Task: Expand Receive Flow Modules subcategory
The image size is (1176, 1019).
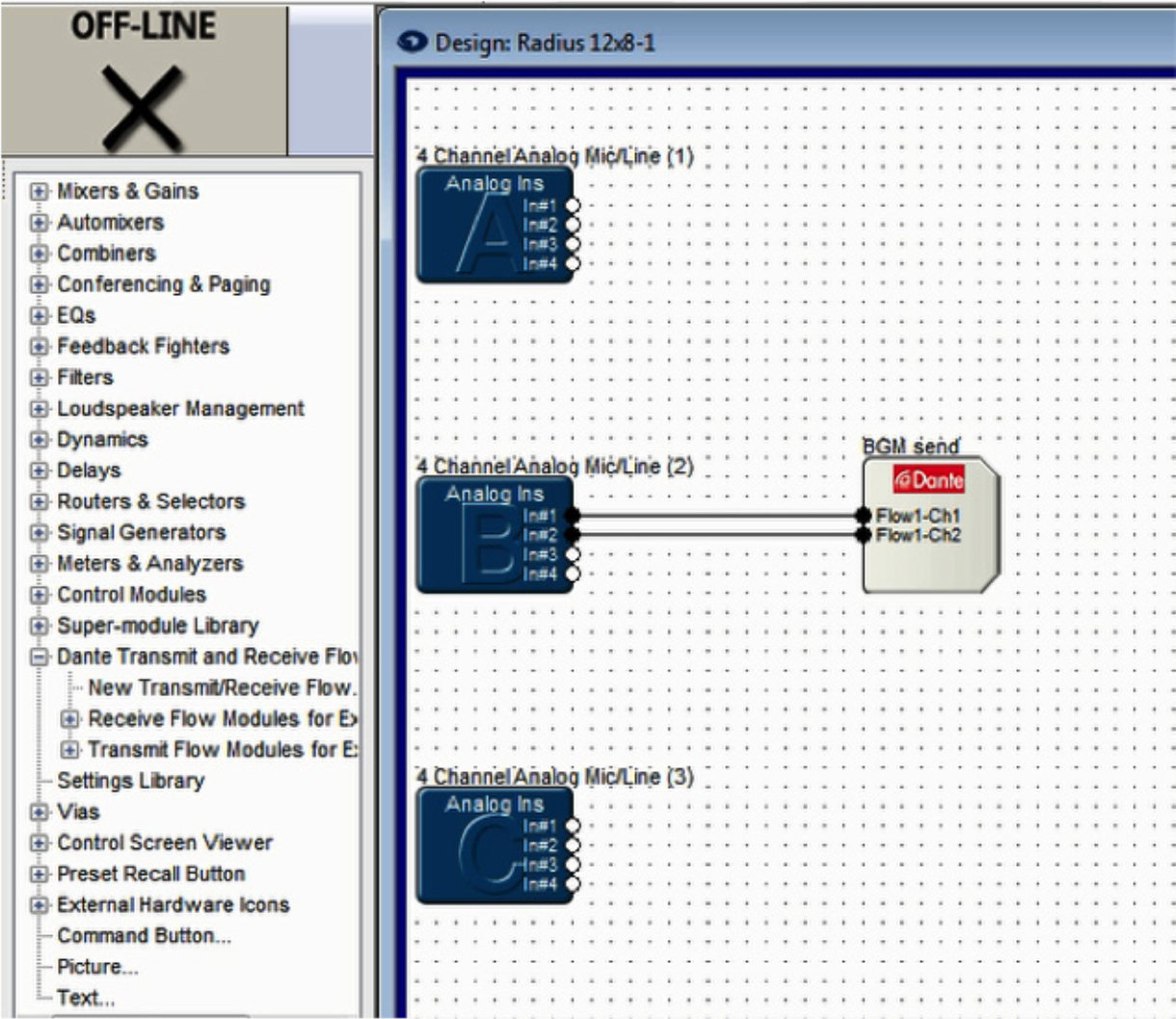Action: click(x=69, y=719)
